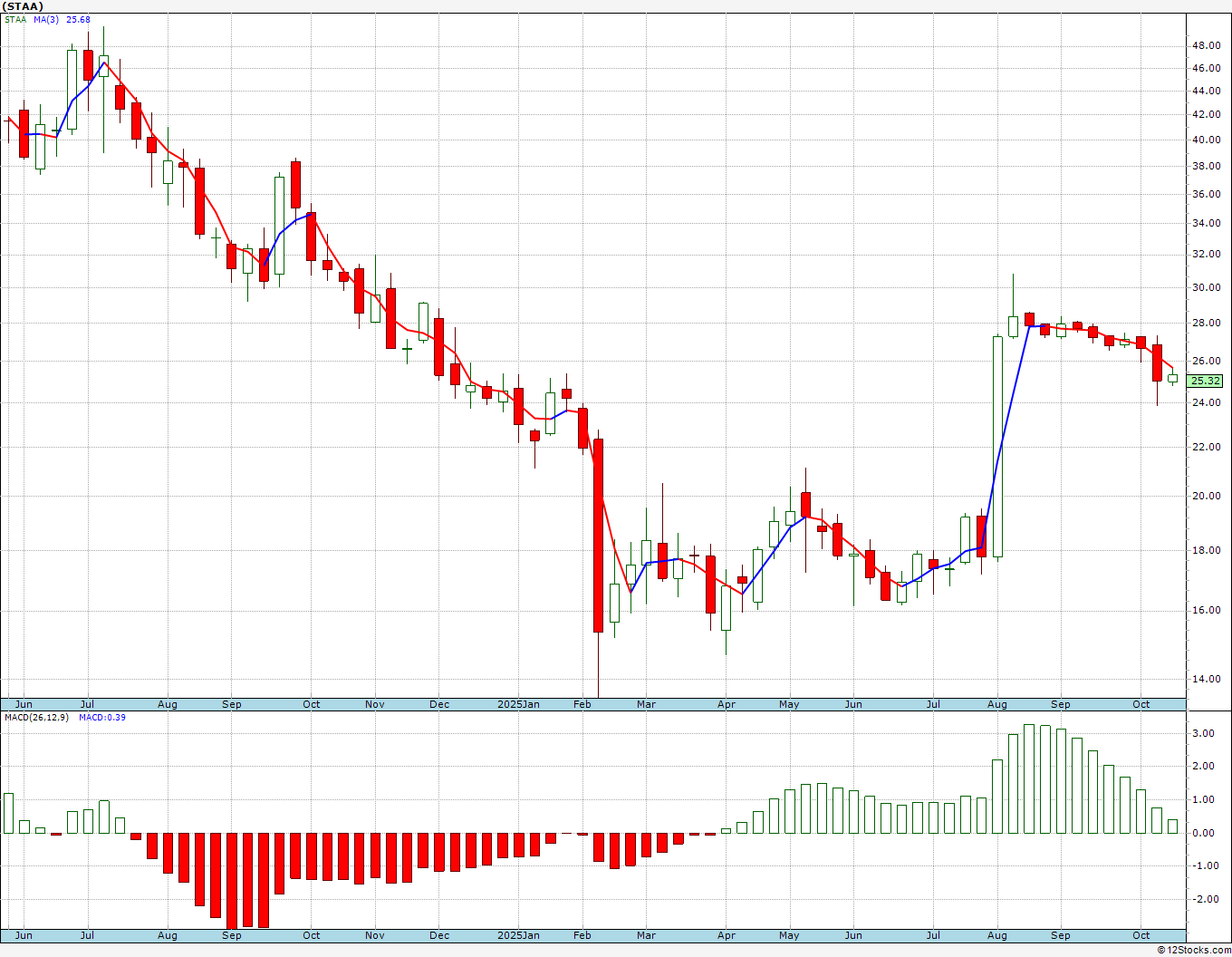Click the -1.00 MACD axis label

click(x=1205, y=865)
